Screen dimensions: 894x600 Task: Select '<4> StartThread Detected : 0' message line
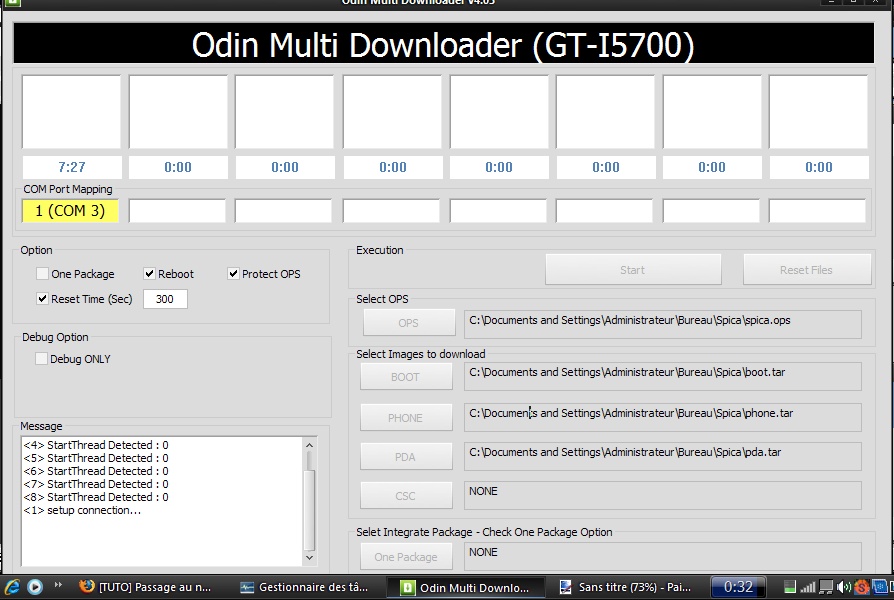(96, 445)
